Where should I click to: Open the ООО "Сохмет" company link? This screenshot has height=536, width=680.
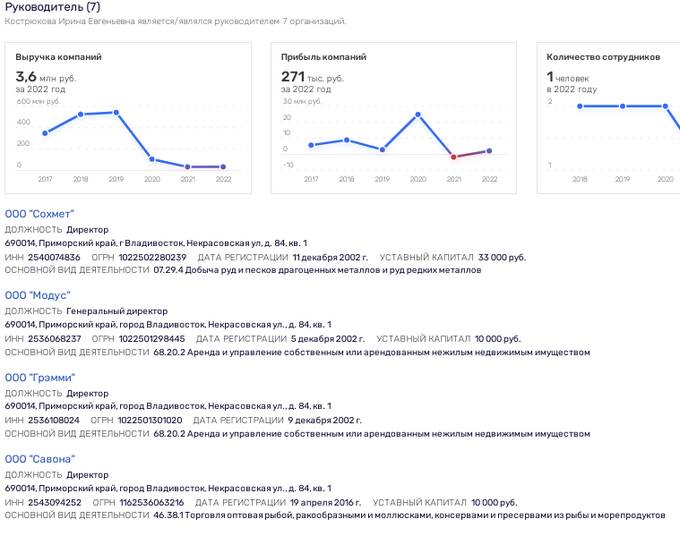point(39,214)
